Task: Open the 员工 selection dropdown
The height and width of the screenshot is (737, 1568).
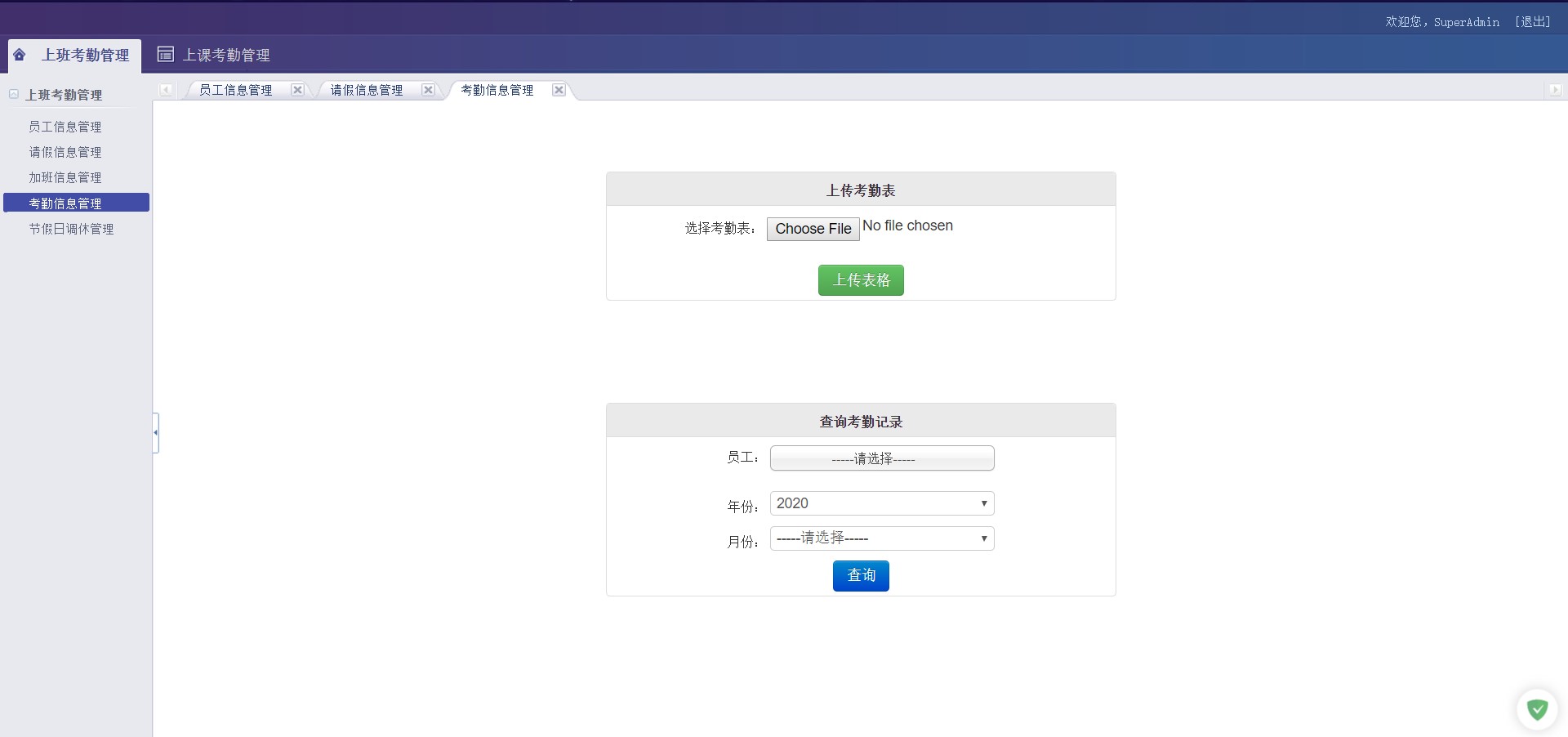Action: coord(881,458)
